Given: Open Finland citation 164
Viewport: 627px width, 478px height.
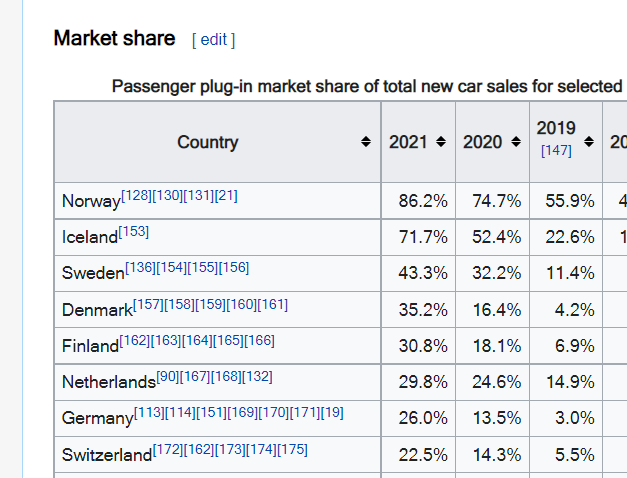Looking at the screenshot, I should coord(197,340).
